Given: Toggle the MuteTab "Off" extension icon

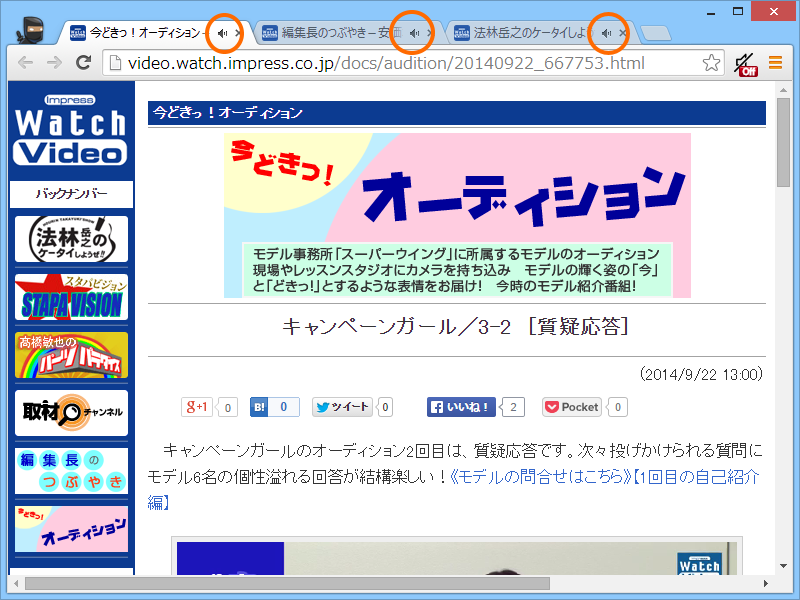Looking at the screenshot, I should coord(747,61).
